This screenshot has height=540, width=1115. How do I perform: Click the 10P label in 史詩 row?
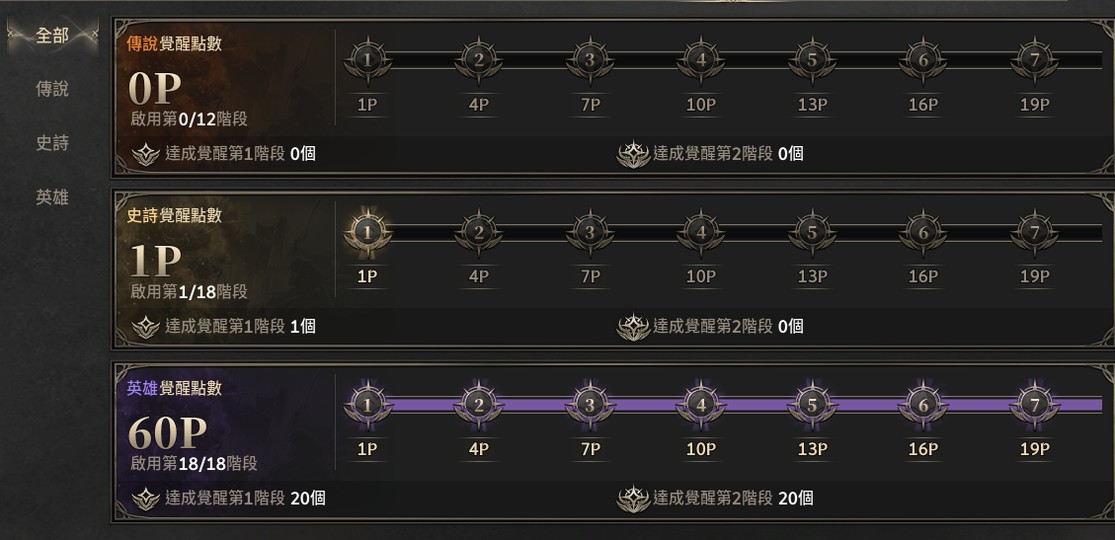[701, 277]
